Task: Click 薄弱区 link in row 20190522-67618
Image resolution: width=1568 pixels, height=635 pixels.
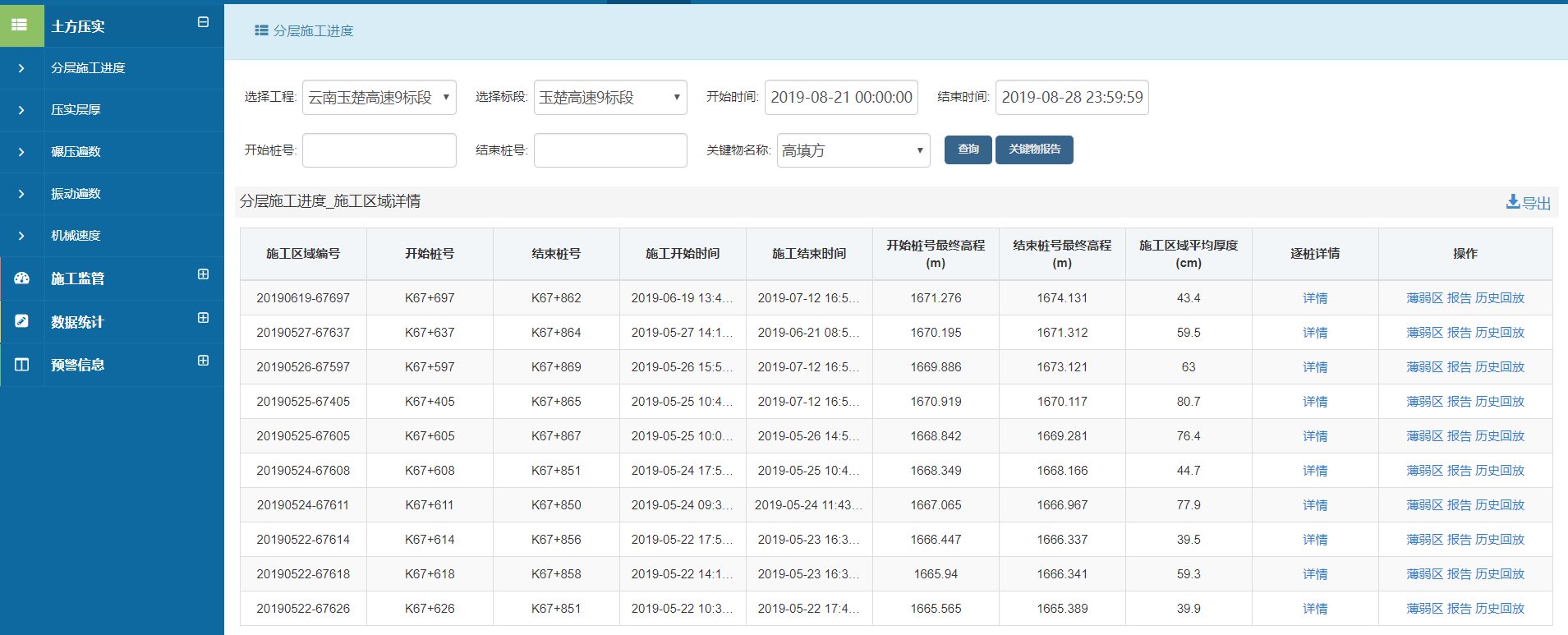Action: [x=1424, y=574]
